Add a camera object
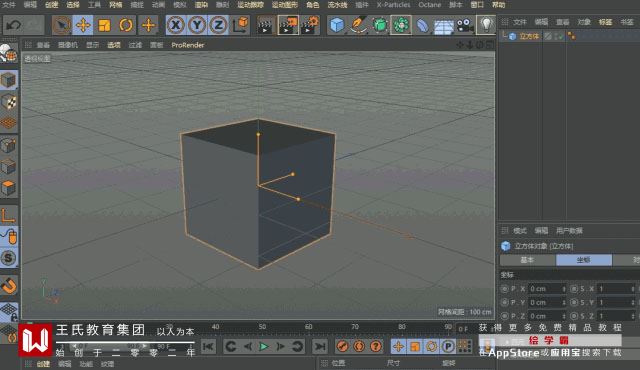This screenshot has height=370, width=640. (464, 25)
